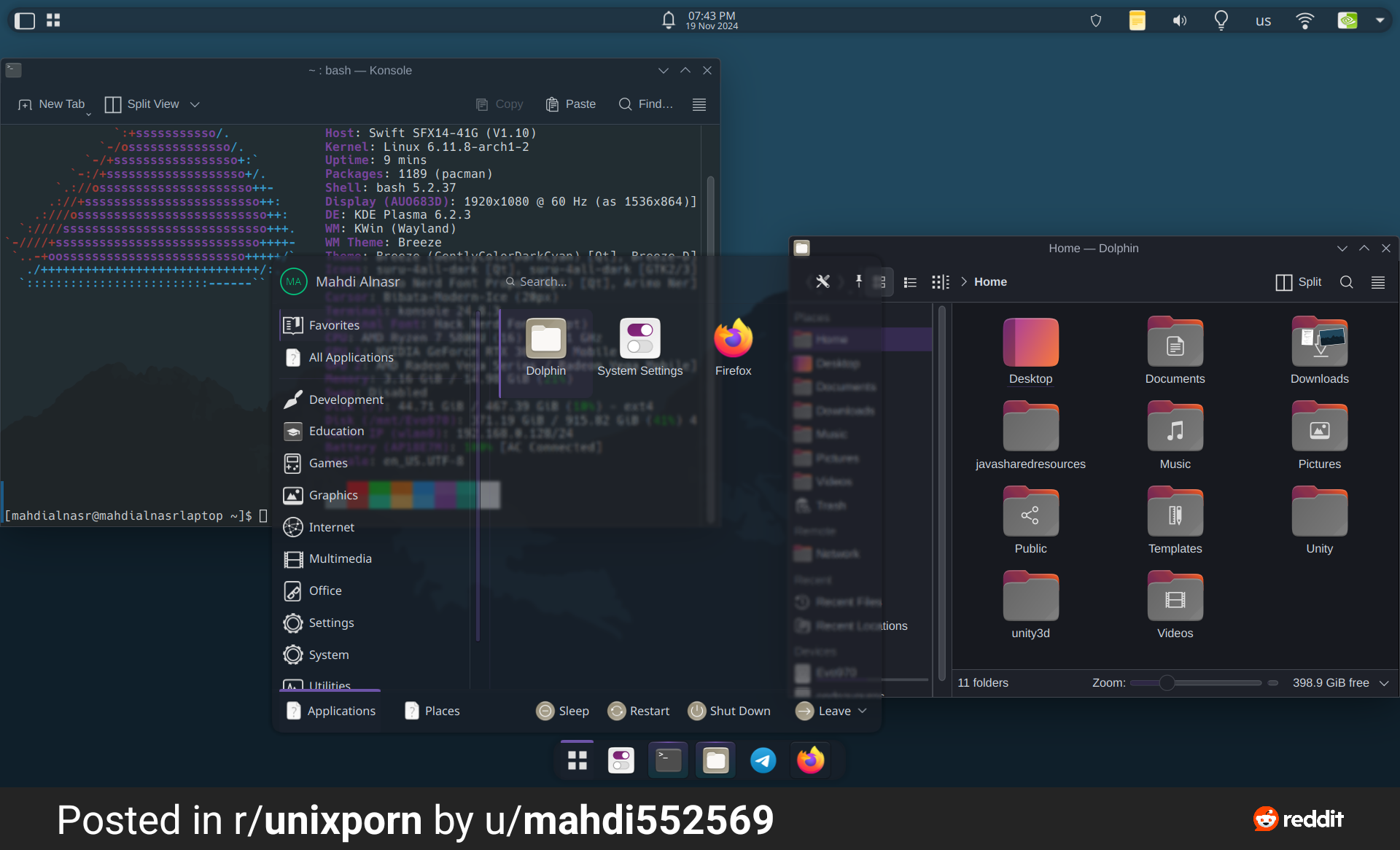1400x850 pixels.
Task: Click the Dolphin zoom slider handle
Action: click(1167, 683)
